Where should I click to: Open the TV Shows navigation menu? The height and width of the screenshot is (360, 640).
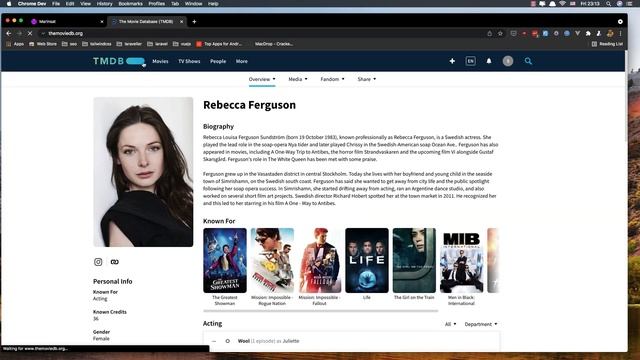(x=189, y=61)
